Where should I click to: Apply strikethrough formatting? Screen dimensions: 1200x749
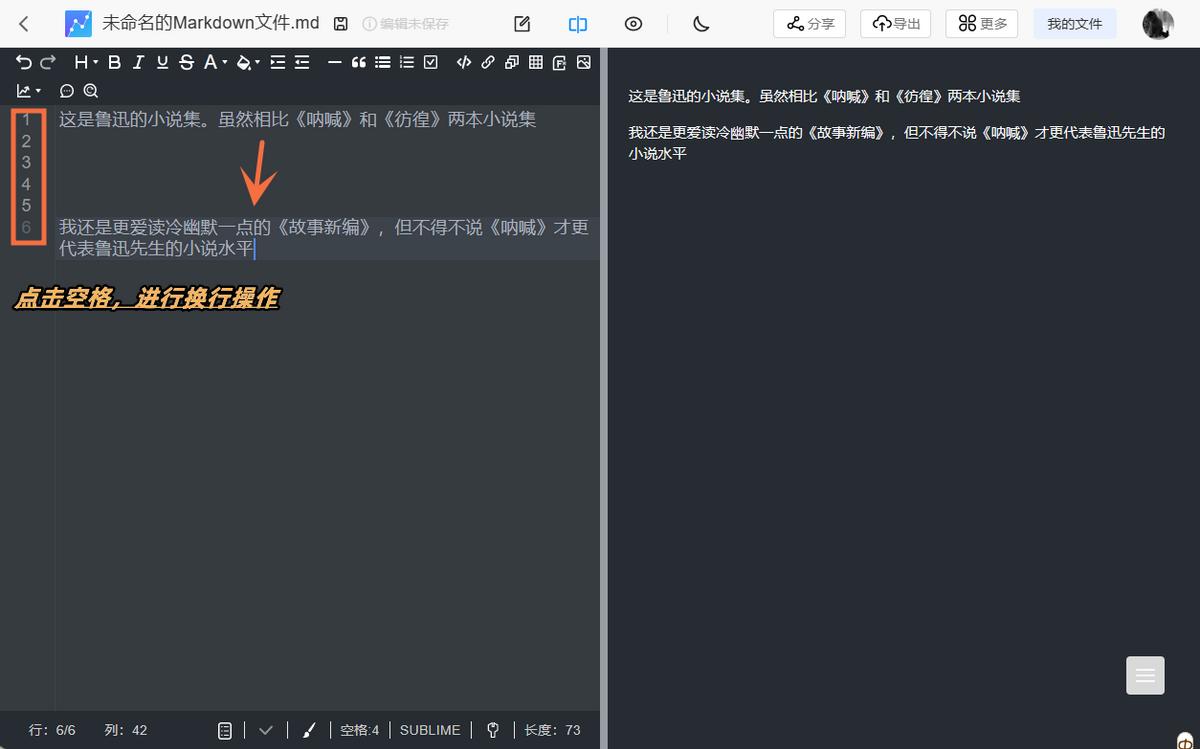[185, 62]
